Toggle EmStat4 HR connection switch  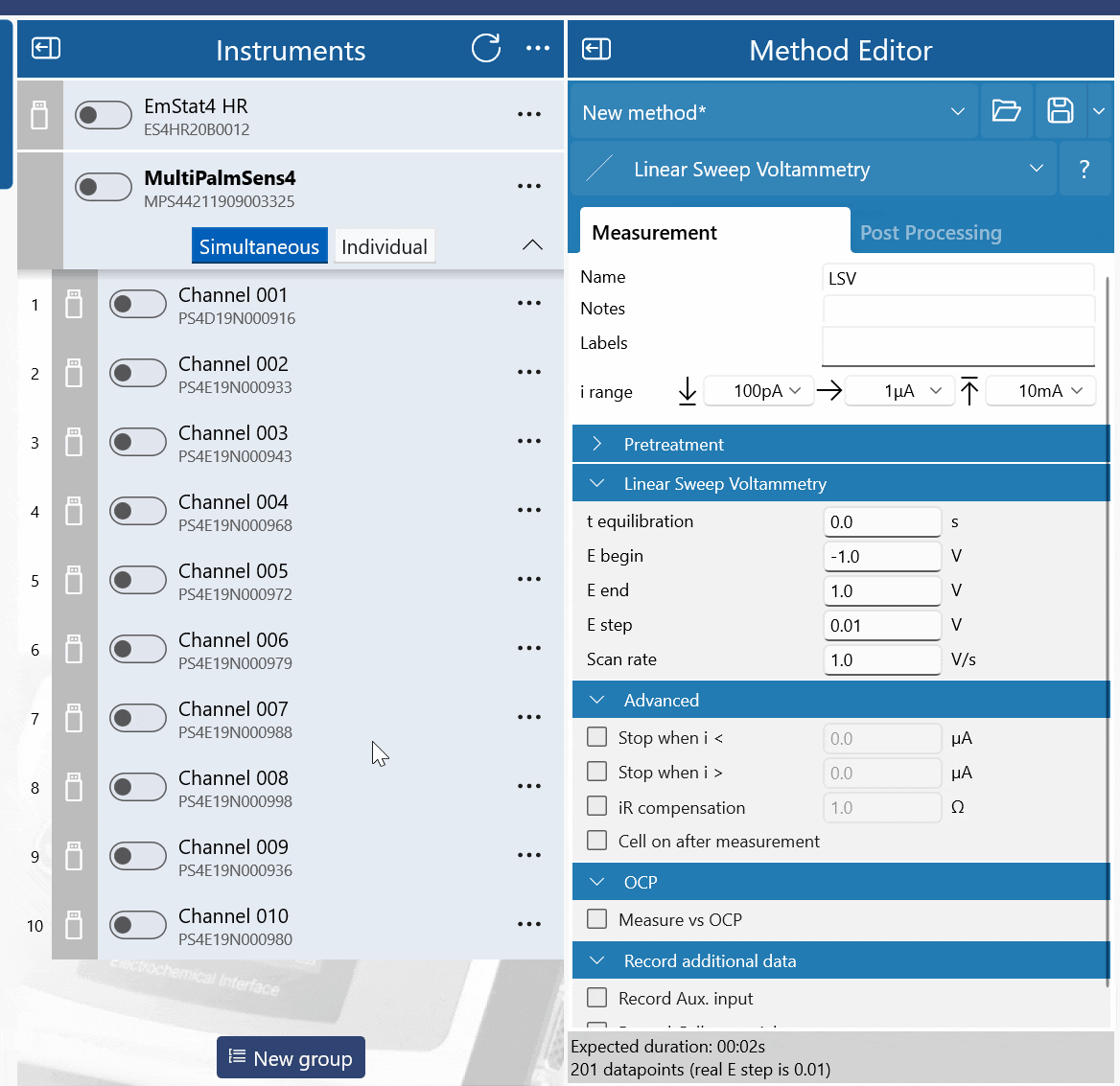tap(104, 115)
